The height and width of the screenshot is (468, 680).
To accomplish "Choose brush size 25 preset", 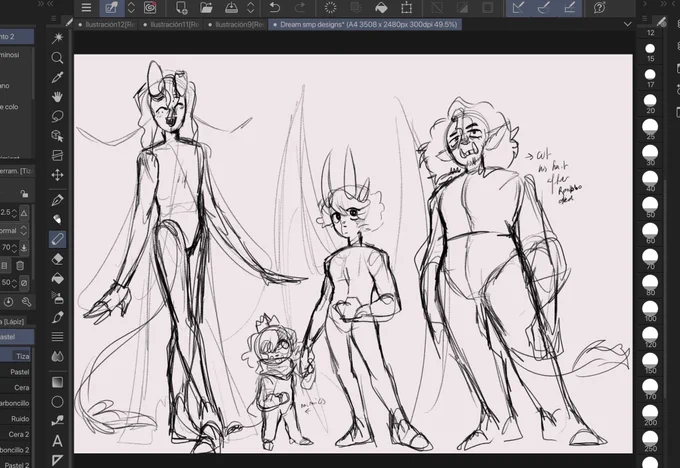I will [650, 129].
